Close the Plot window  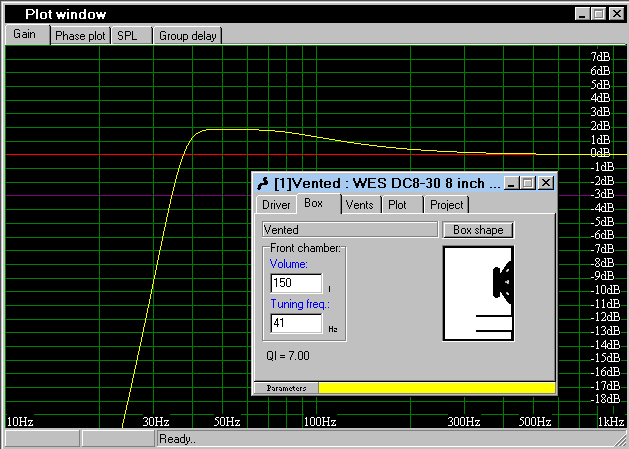point(617,14)
